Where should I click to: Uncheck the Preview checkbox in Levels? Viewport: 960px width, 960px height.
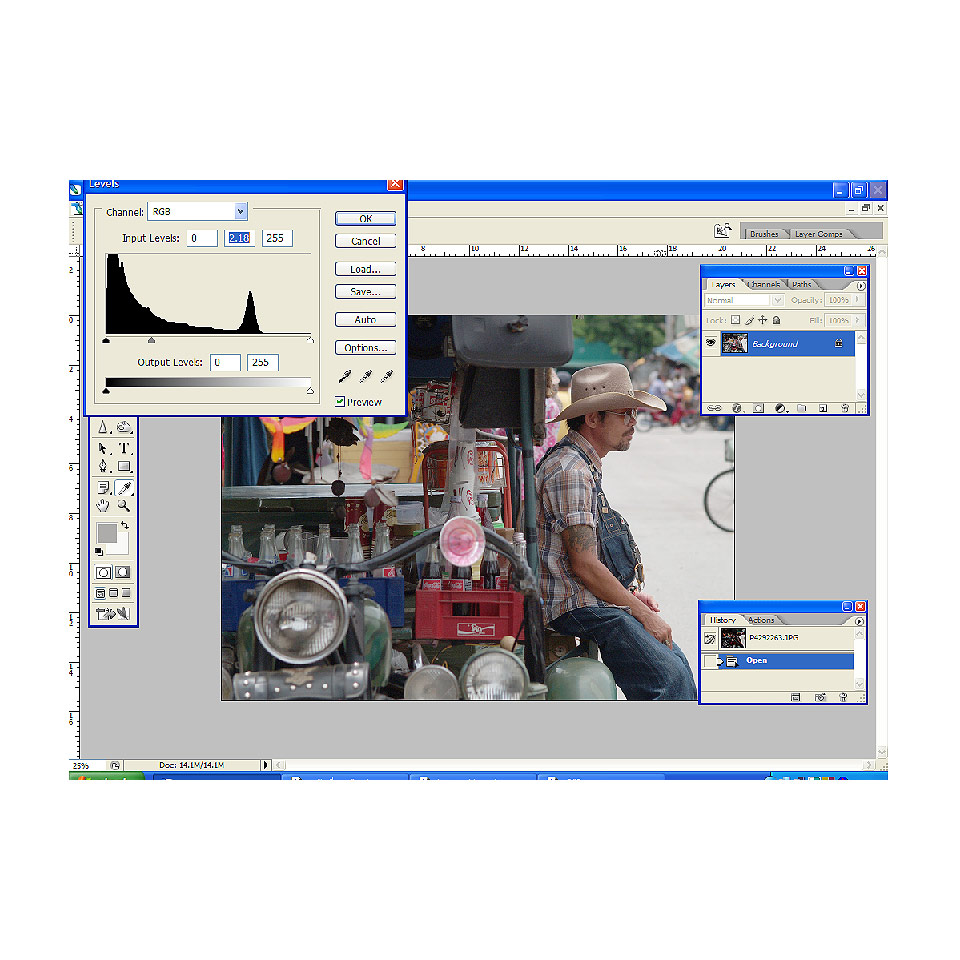tap(341, 402)
